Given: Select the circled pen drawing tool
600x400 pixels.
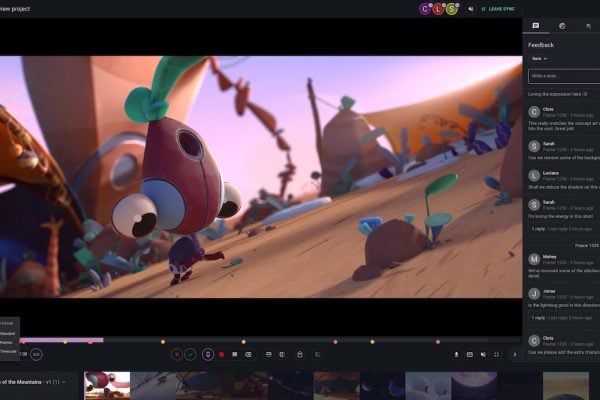Looking at the screenshot, I should click(208, 355).
